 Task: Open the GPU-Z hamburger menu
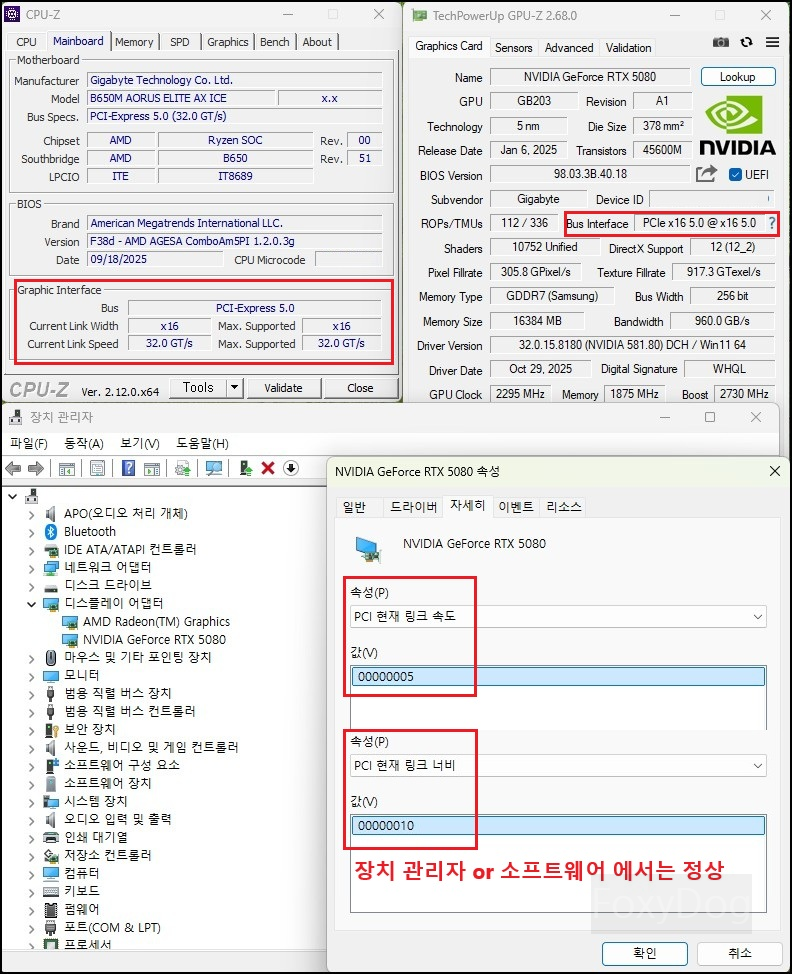[x=772, y=42]
